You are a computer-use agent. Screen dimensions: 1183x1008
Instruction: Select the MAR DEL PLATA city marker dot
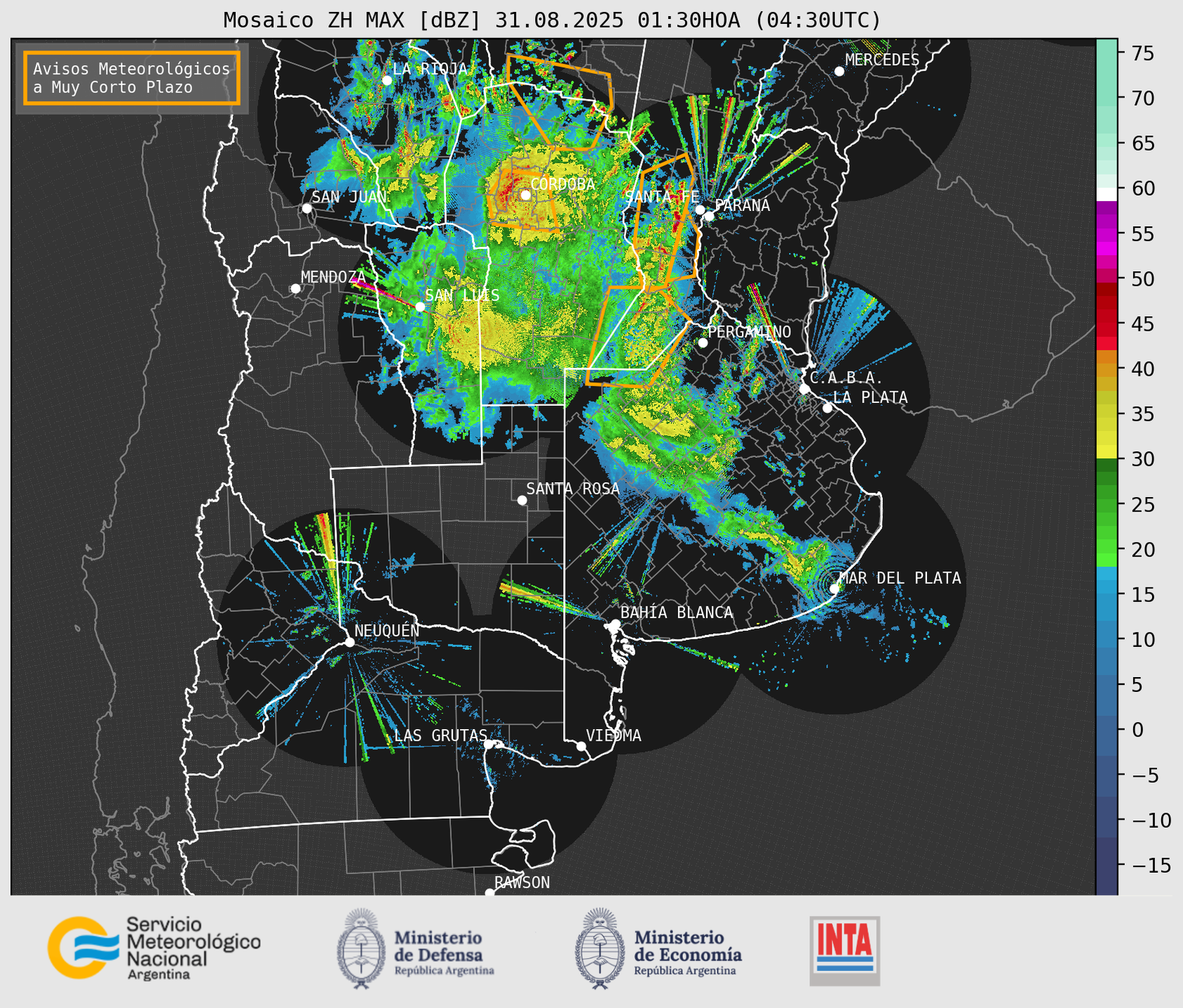[834, 589]
